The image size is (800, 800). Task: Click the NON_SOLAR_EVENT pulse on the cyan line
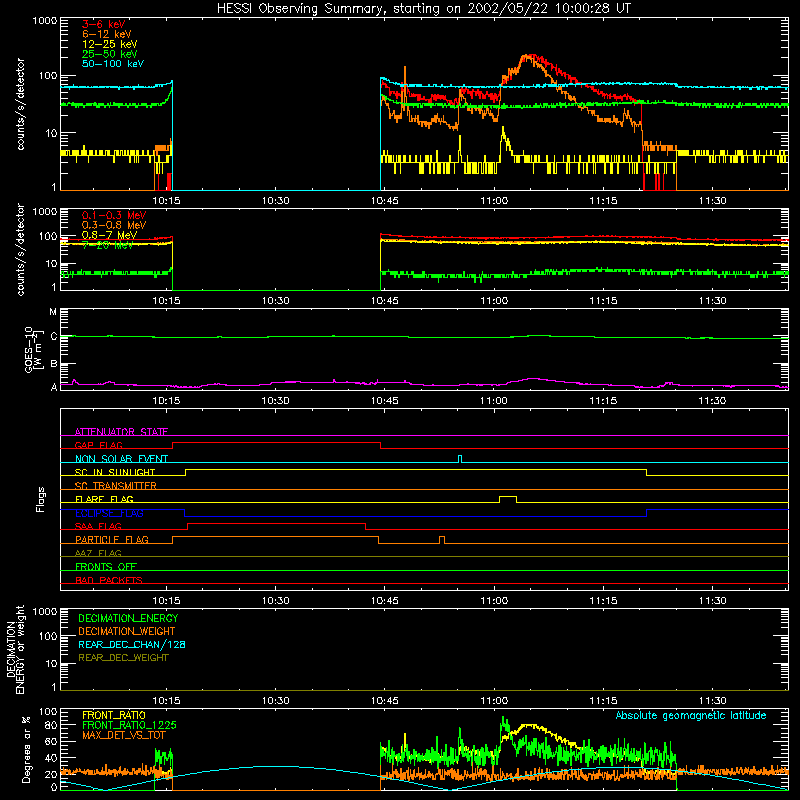point(460,459)
